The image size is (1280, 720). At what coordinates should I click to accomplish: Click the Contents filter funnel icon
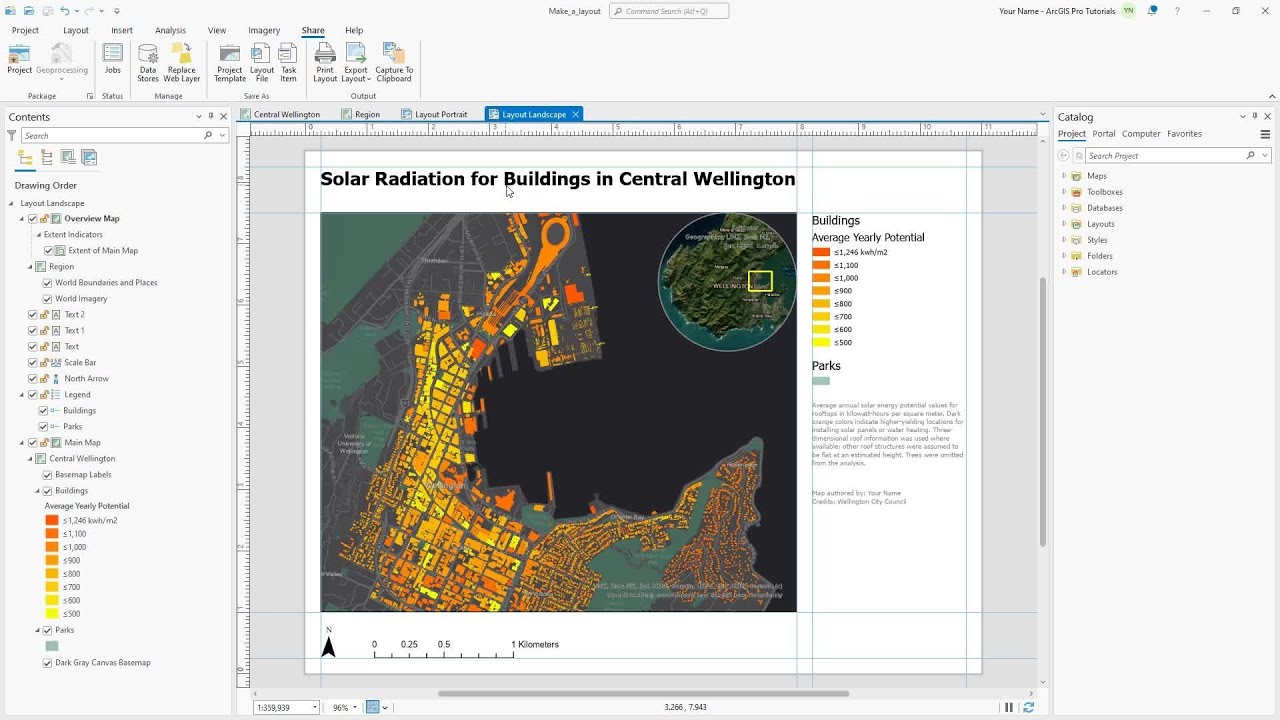pos(12,135)
